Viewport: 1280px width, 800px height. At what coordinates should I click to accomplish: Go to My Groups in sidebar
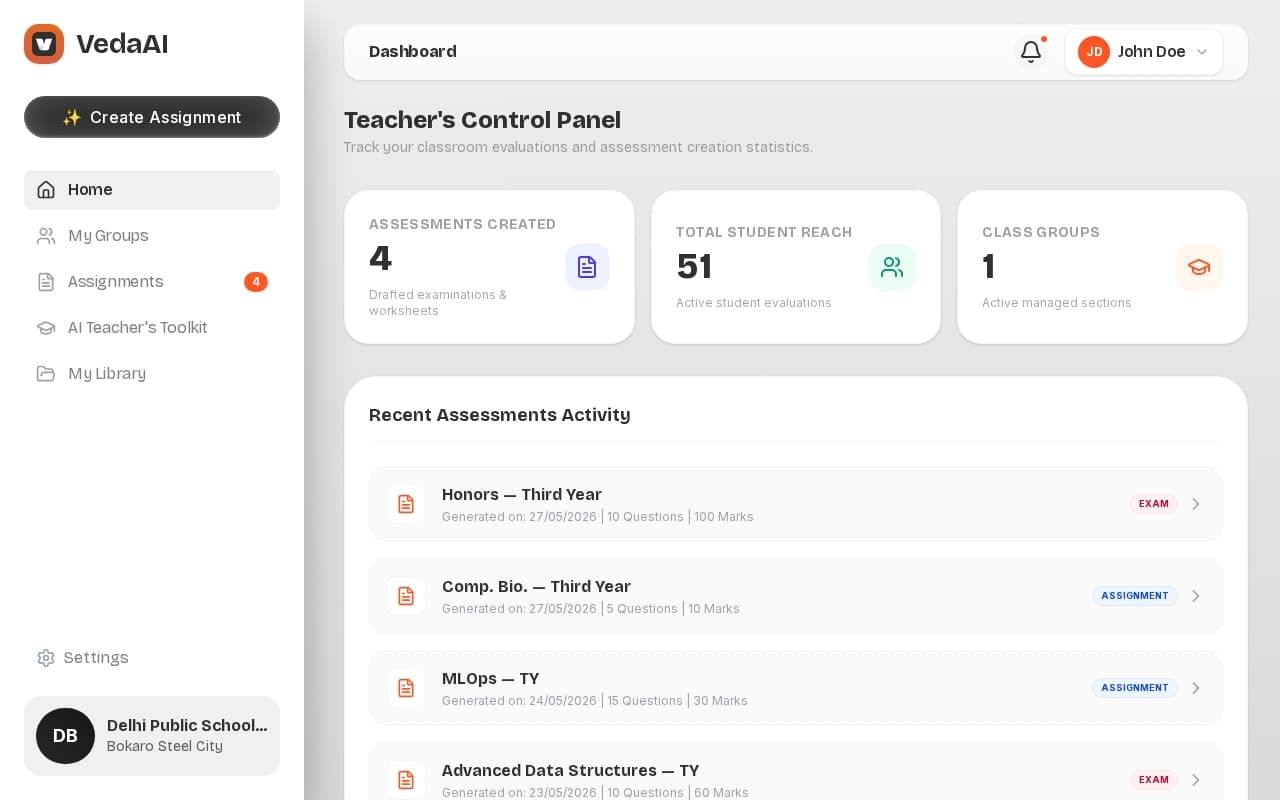[152, 236]
